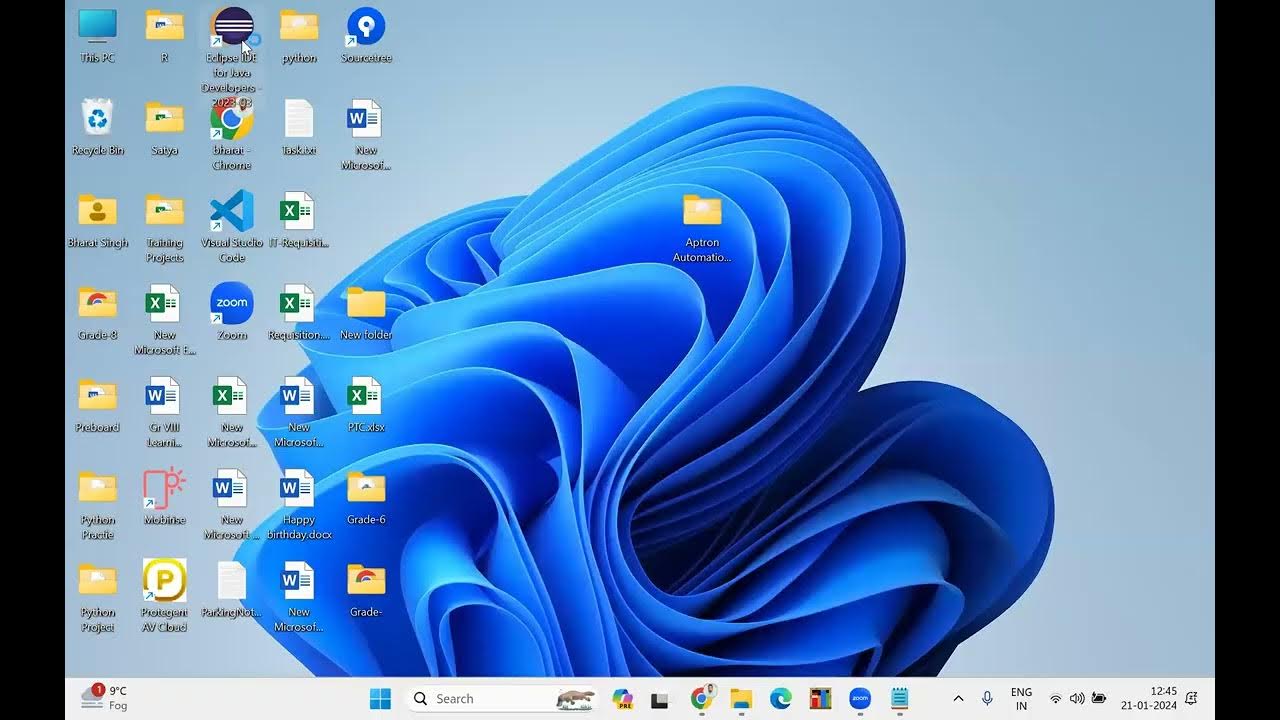The image size is (1280, 720).
Task: Launch Microsoft Edge from the taskbar
Action: point(781,699)
